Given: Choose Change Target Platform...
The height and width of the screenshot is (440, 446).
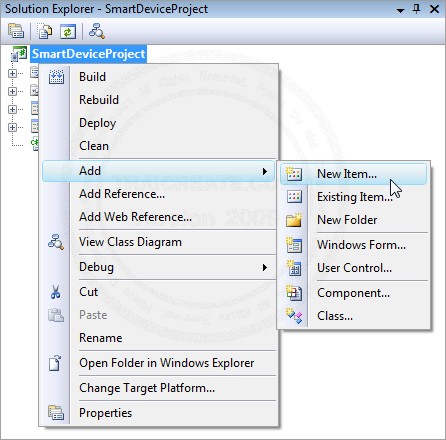Looking at the screenshot, I should (158, 388).
